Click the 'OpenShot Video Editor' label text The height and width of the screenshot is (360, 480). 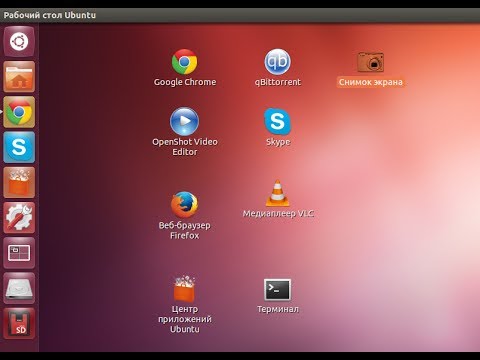pyautogui.click(x=185, y=147)
